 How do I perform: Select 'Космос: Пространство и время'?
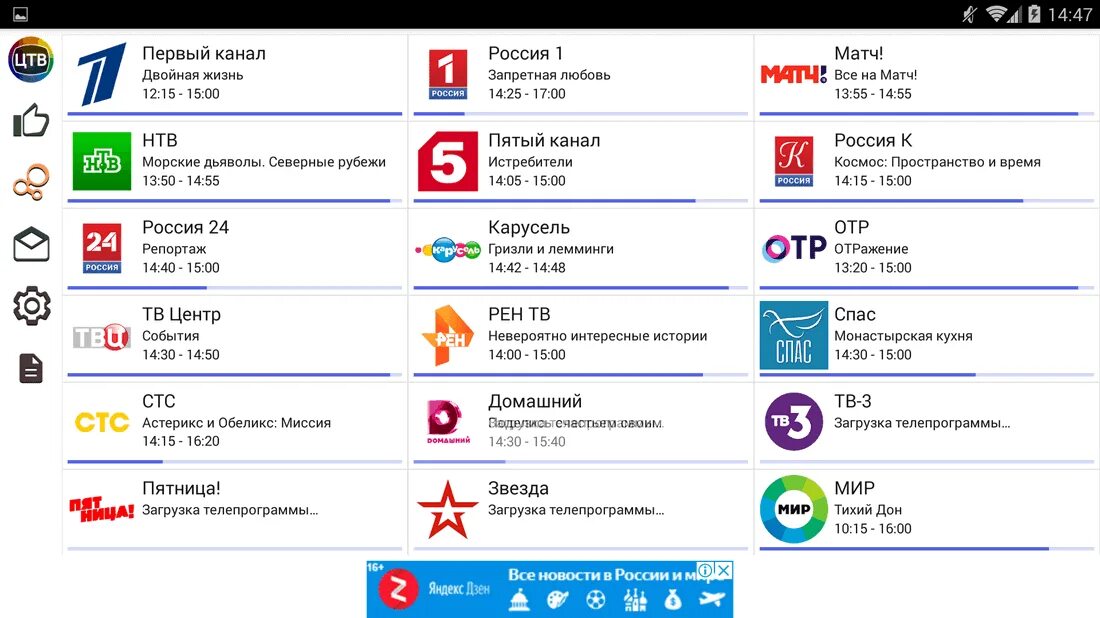pos(937,162)
